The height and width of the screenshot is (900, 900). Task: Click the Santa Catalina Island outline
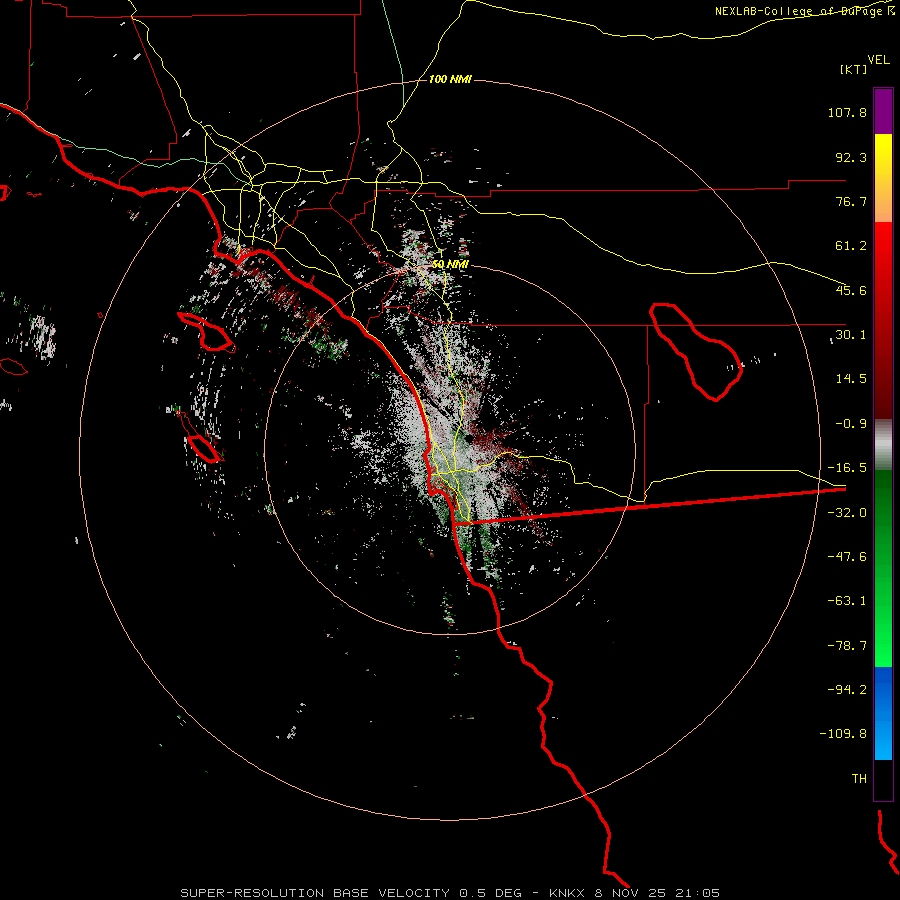(x=207, y=332)
